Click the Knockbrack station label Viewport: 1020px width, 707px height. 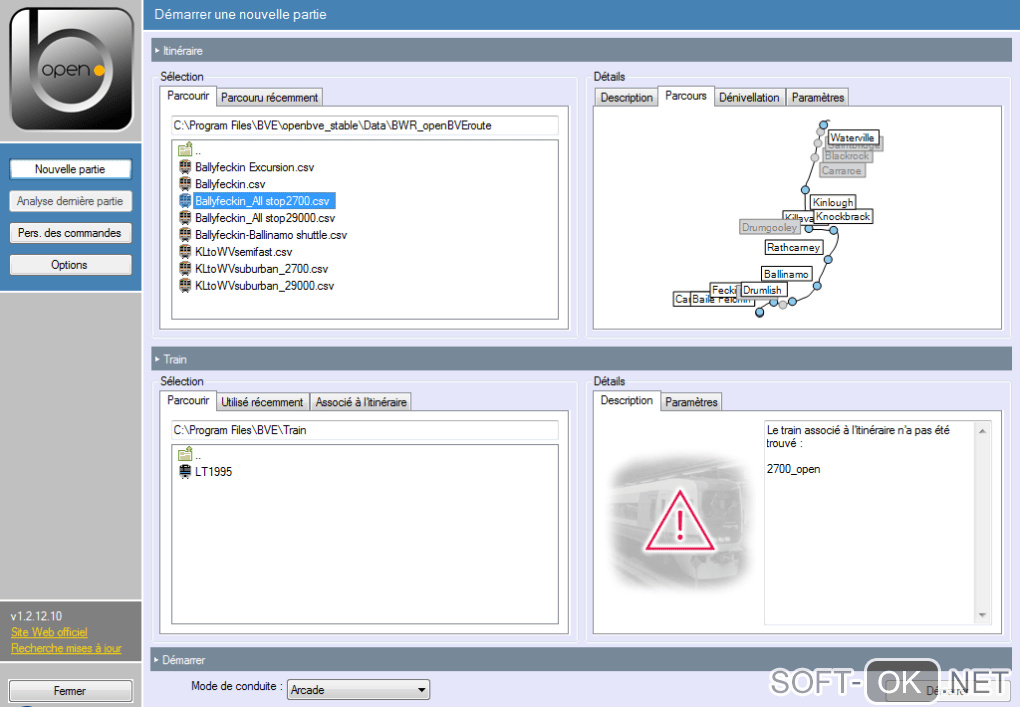843,217
